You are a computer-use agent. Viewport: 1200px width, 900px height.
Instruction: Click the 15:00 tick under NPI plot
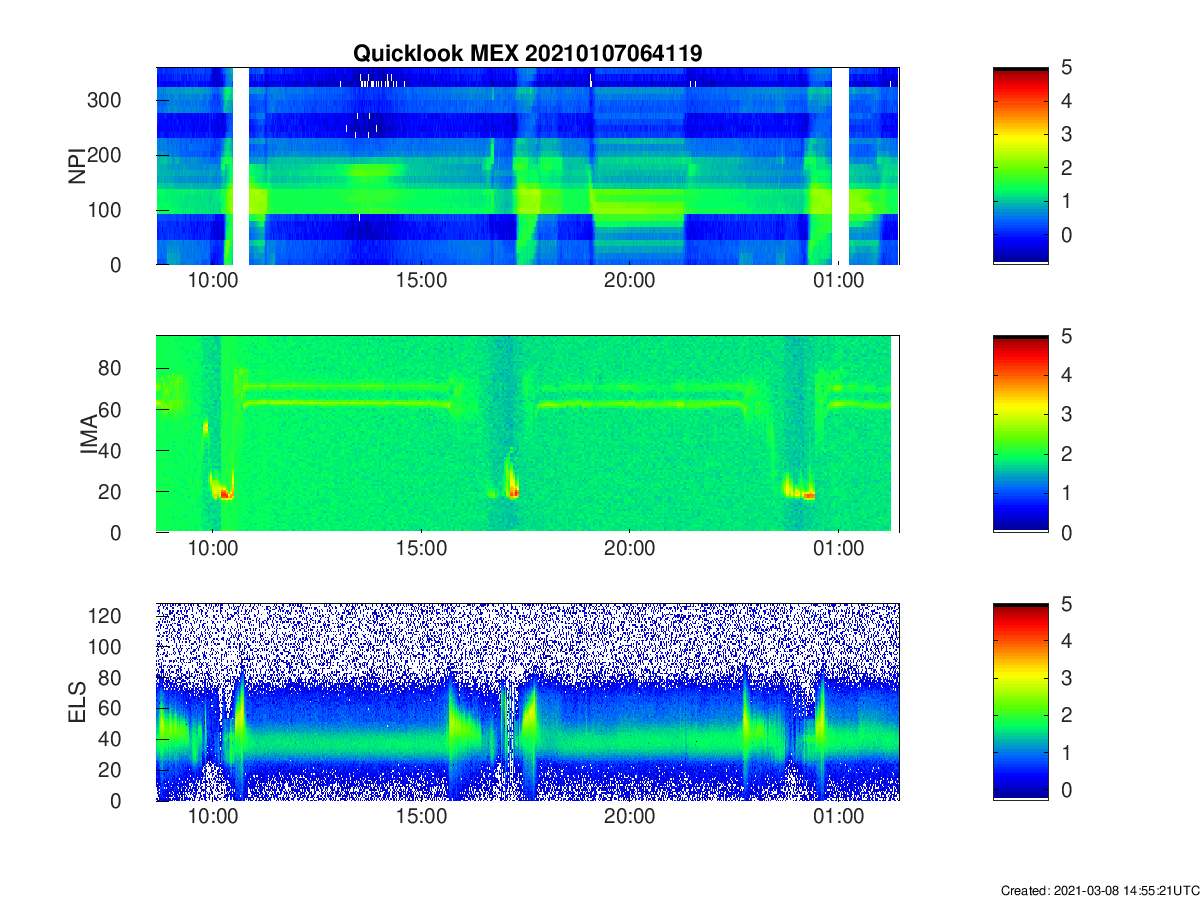click(x=422, y=281)
